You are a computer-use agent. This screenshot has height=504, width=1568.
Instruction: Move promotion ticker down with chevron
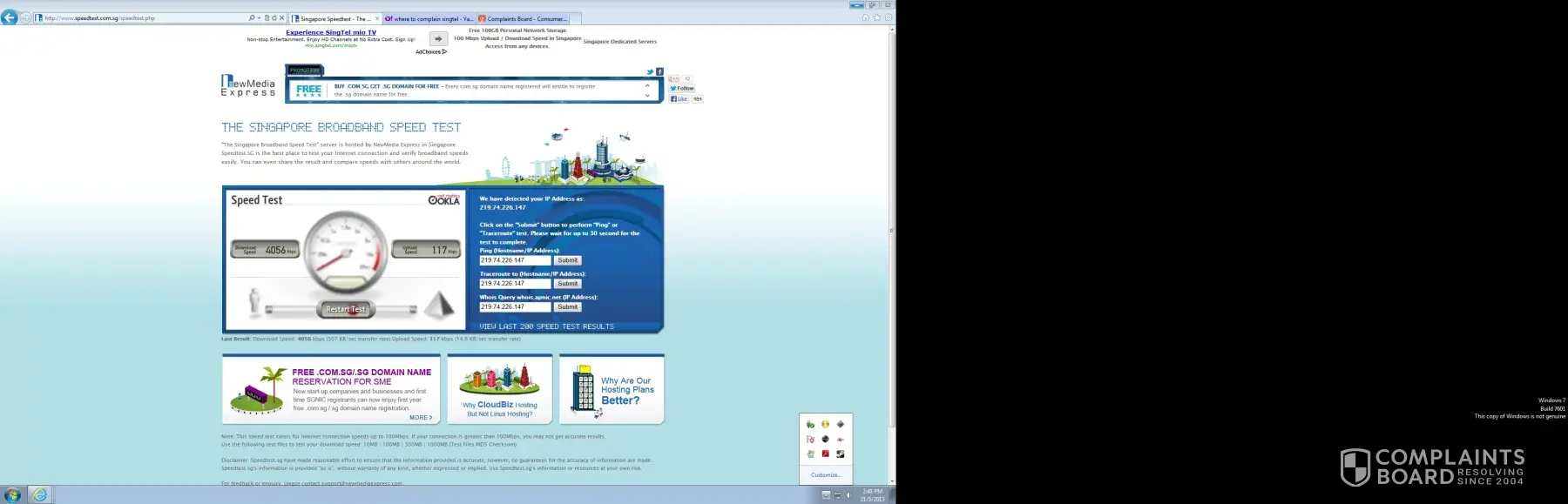coord(647,96)
